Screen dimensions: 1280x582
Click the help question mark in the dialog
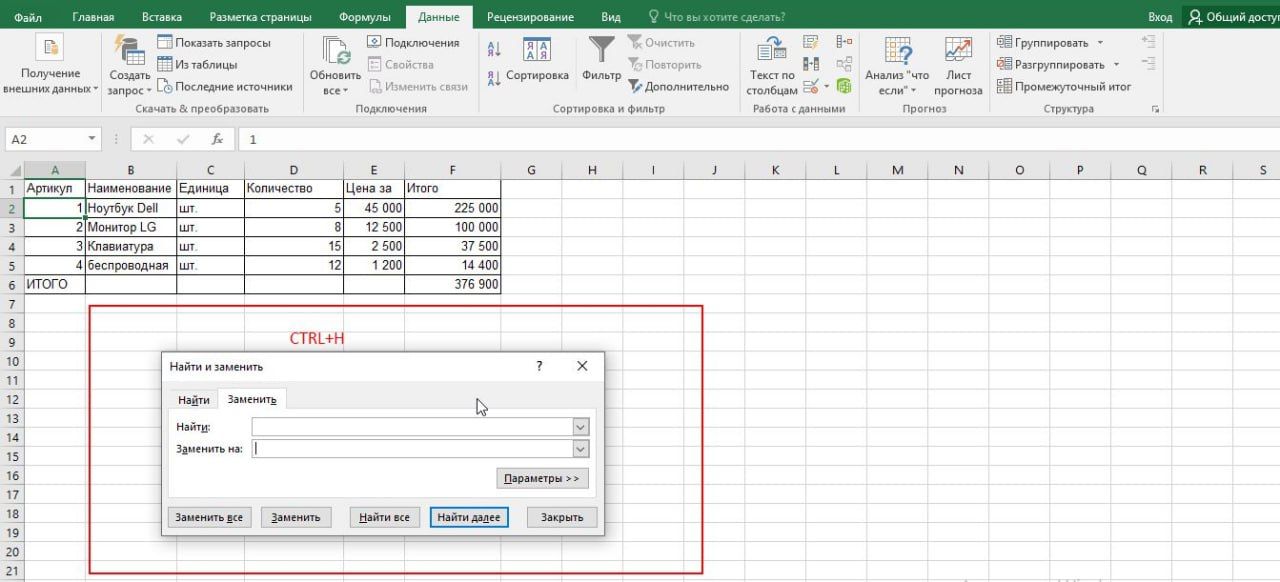(x=539, y=367)
